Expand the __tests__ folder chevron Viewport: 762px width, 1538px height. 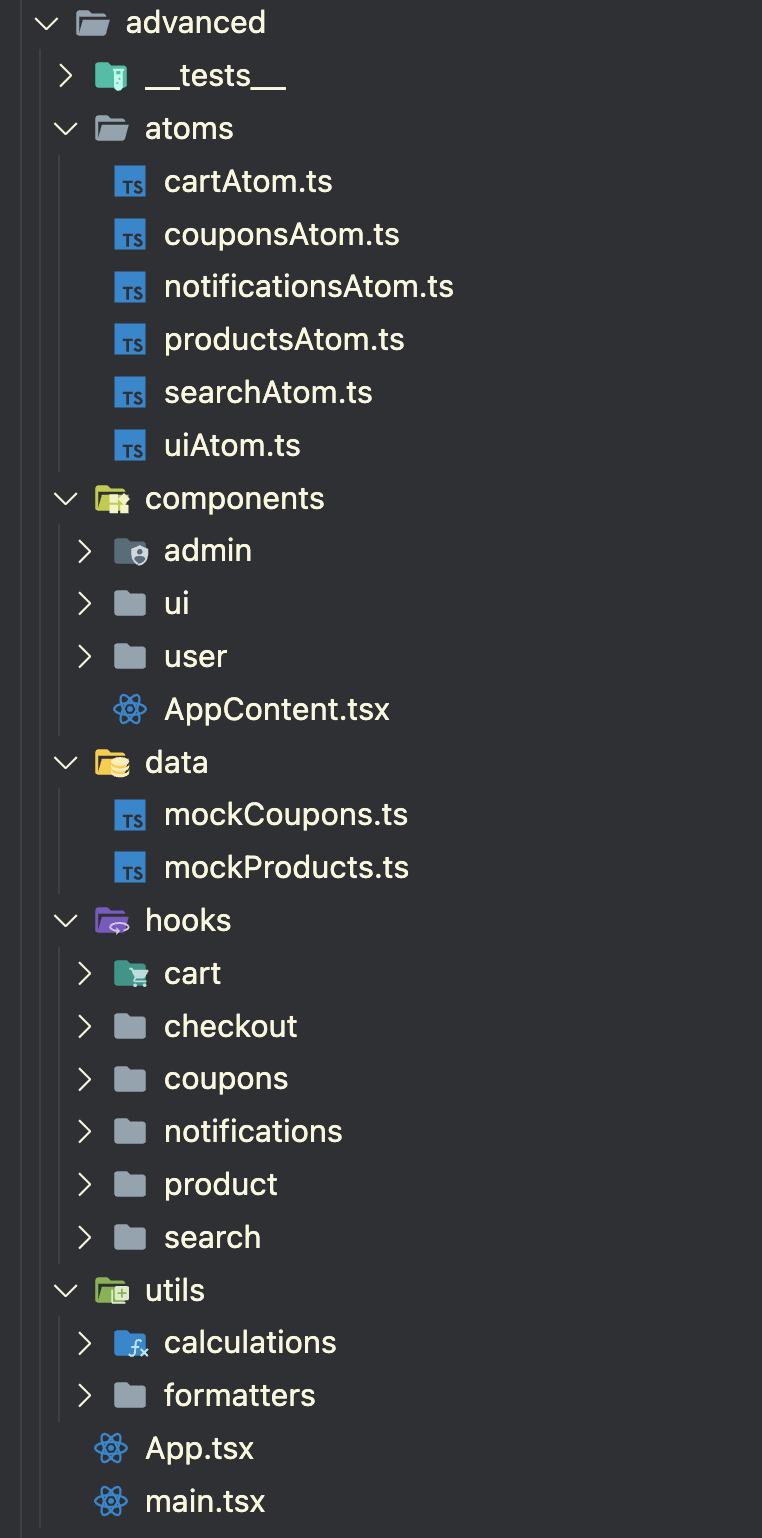pos(66,76)
